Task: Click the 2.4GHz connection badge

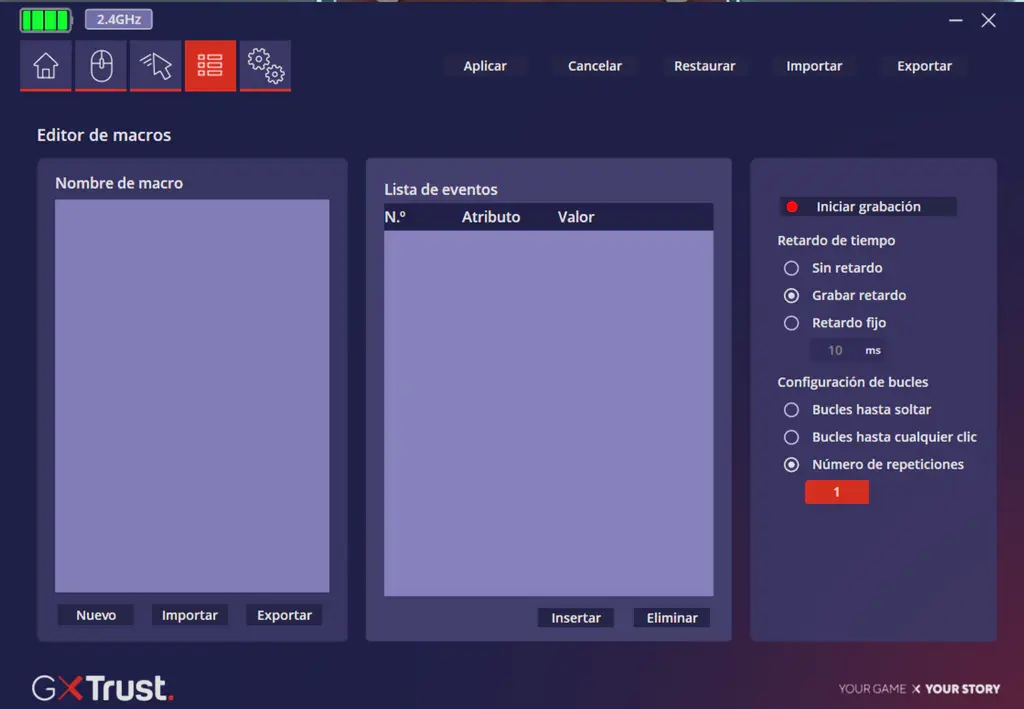Action: coord(118,19)
